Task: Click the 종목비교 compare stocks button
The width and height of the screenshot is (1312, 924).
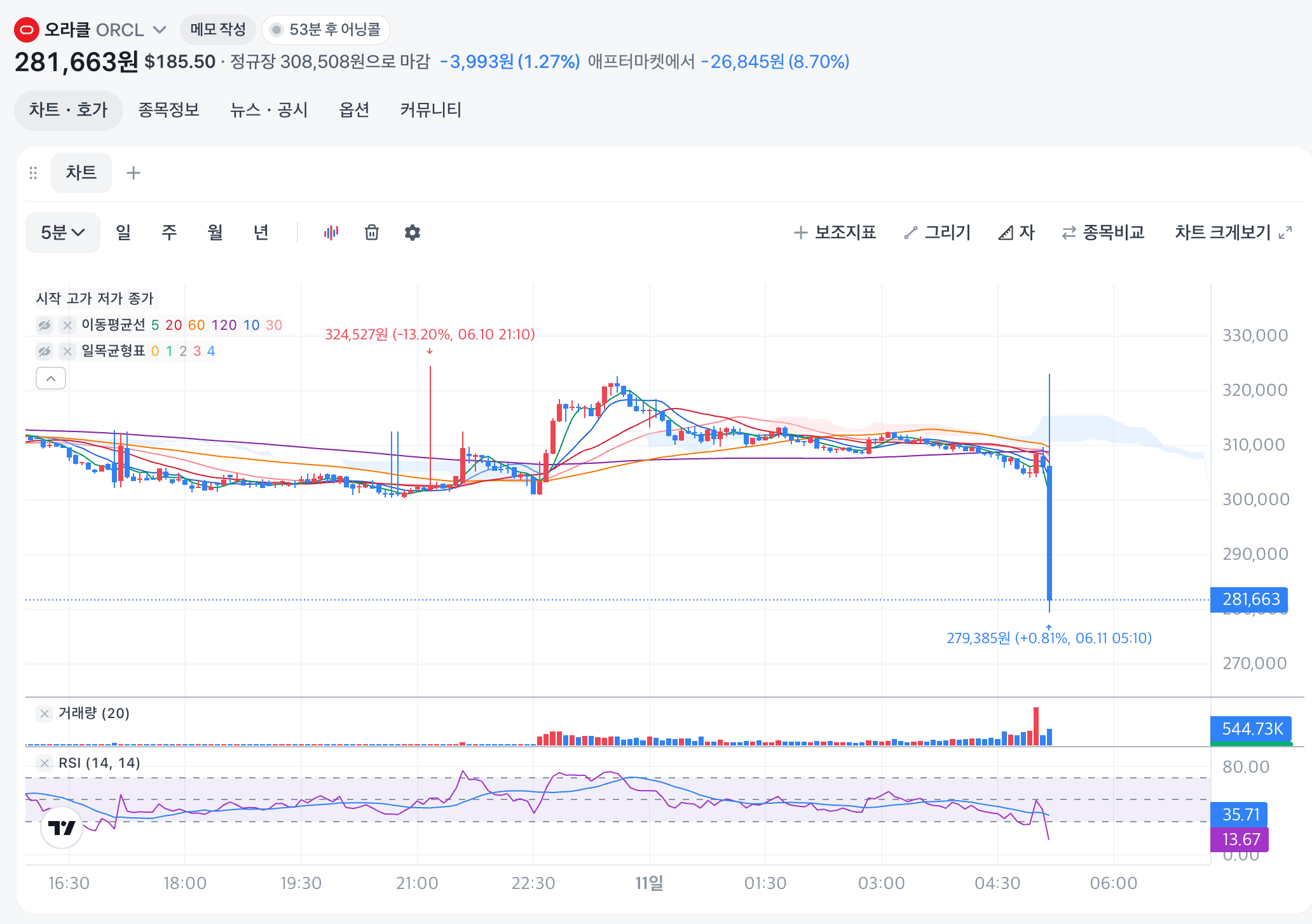Action: [1104, 233]
